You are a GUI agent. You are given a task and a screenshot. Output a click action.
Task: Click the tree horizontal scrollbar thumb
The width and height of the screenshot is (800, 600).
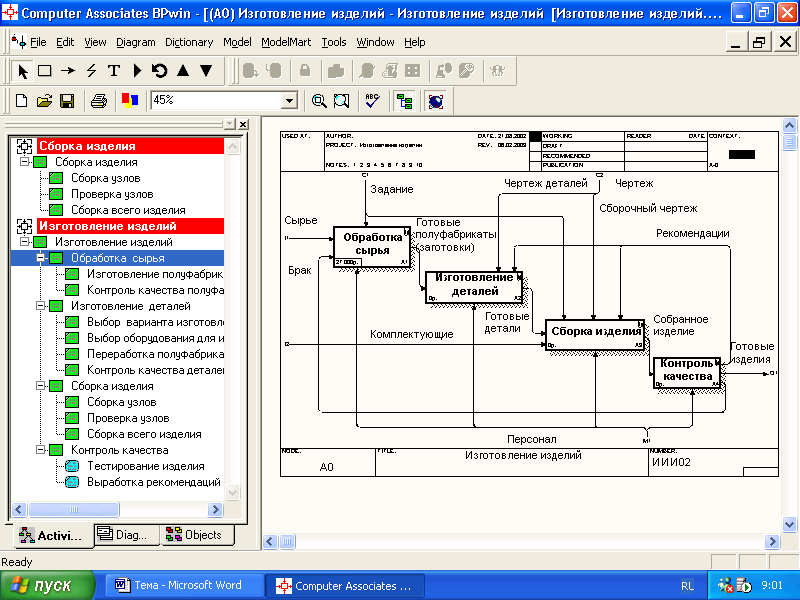pos(73,509)
